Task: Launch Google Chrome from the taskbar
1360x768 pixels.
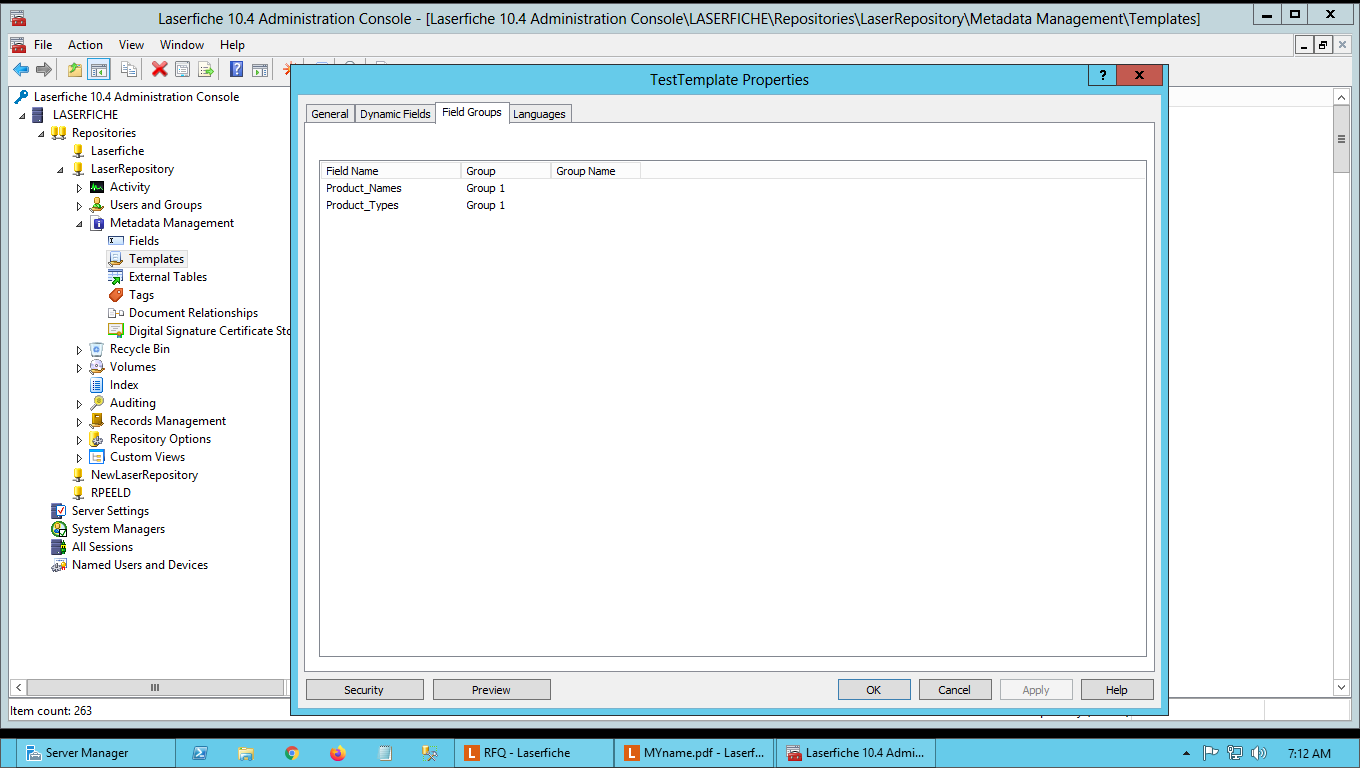Action: coord(291,753)
